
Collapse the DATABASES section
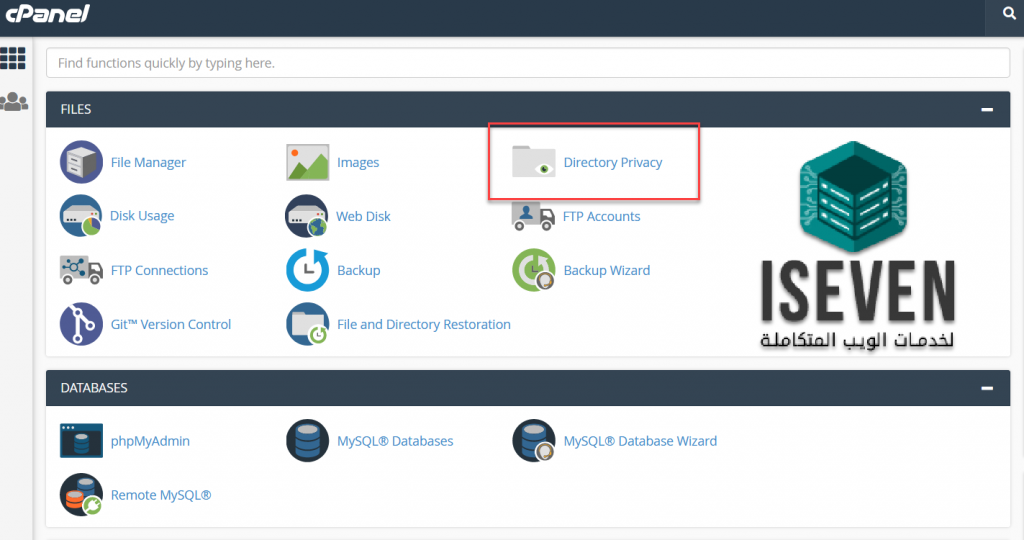pyautogui.click(x=987, y=388)
